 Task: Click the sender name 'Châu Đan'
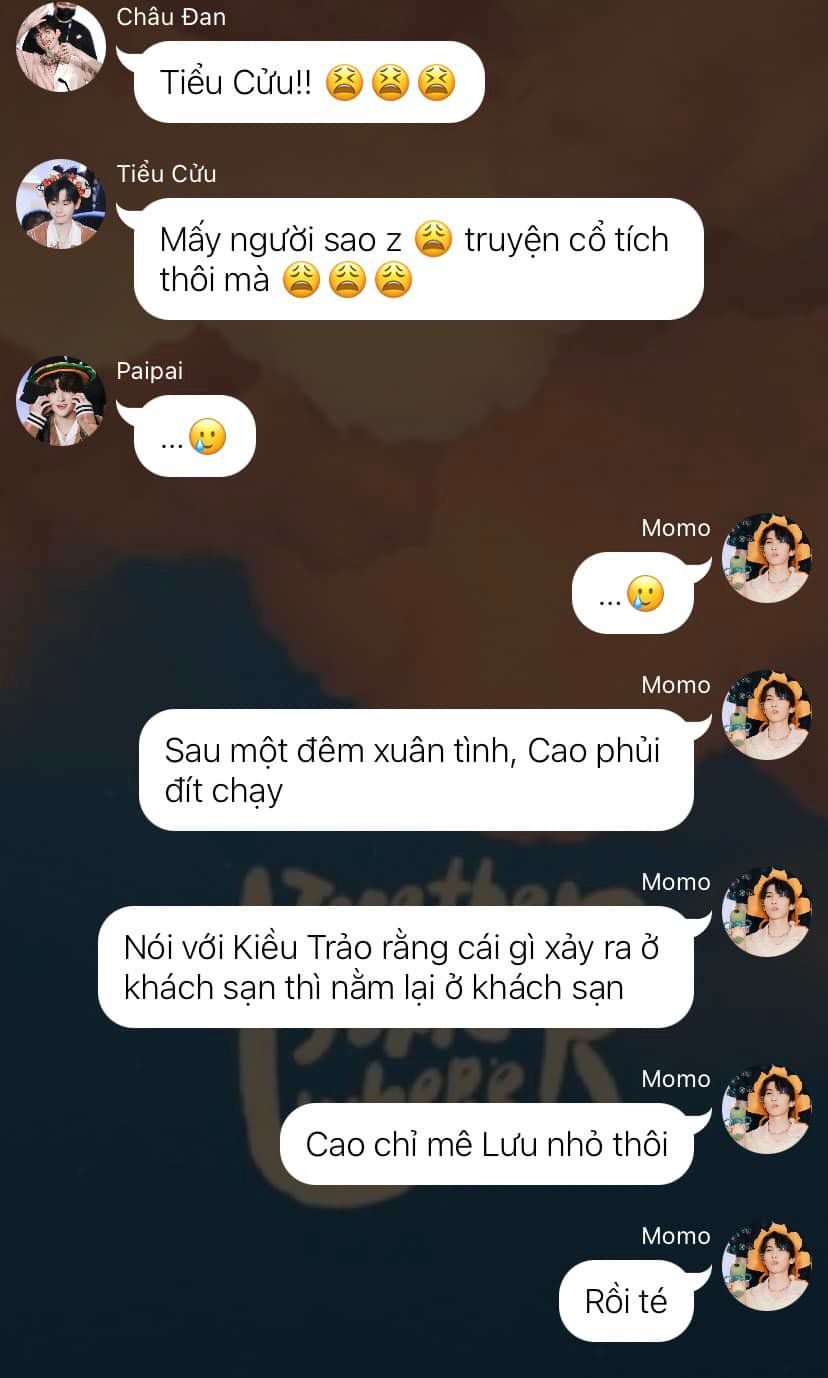point(171,17)
